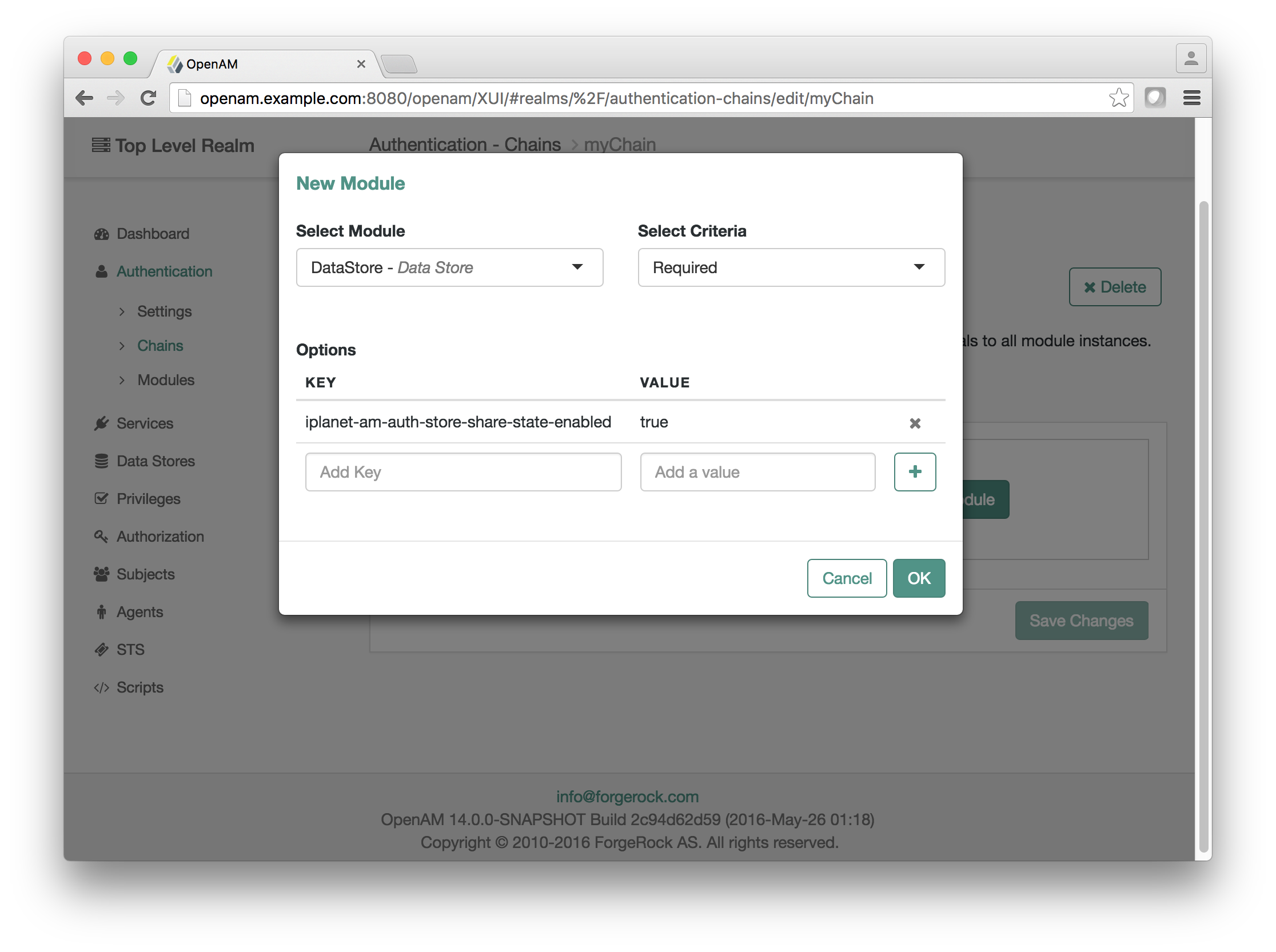1276x952 pixels.
Task: Open Agents in the sidebar
Action: point(139,612)
